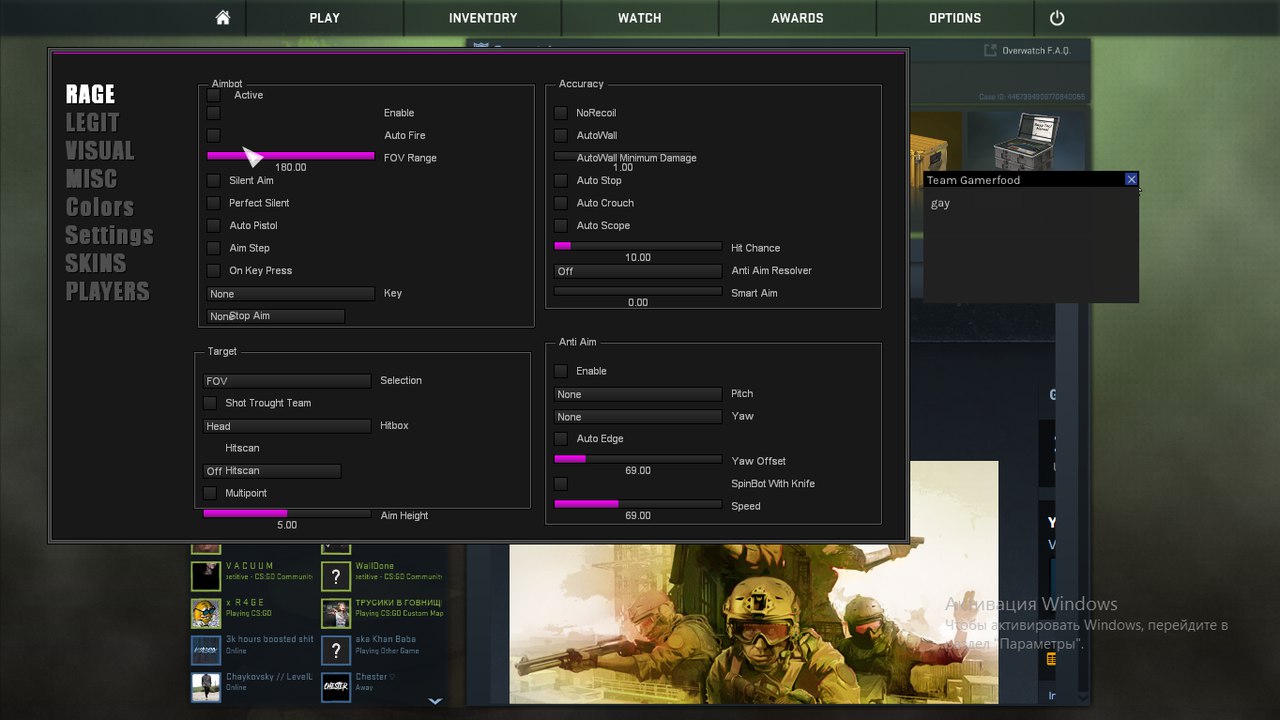Open the Hitbox dropdown showing Head
The height and width of the screenshot is (720, 1280).
[287, 426]
